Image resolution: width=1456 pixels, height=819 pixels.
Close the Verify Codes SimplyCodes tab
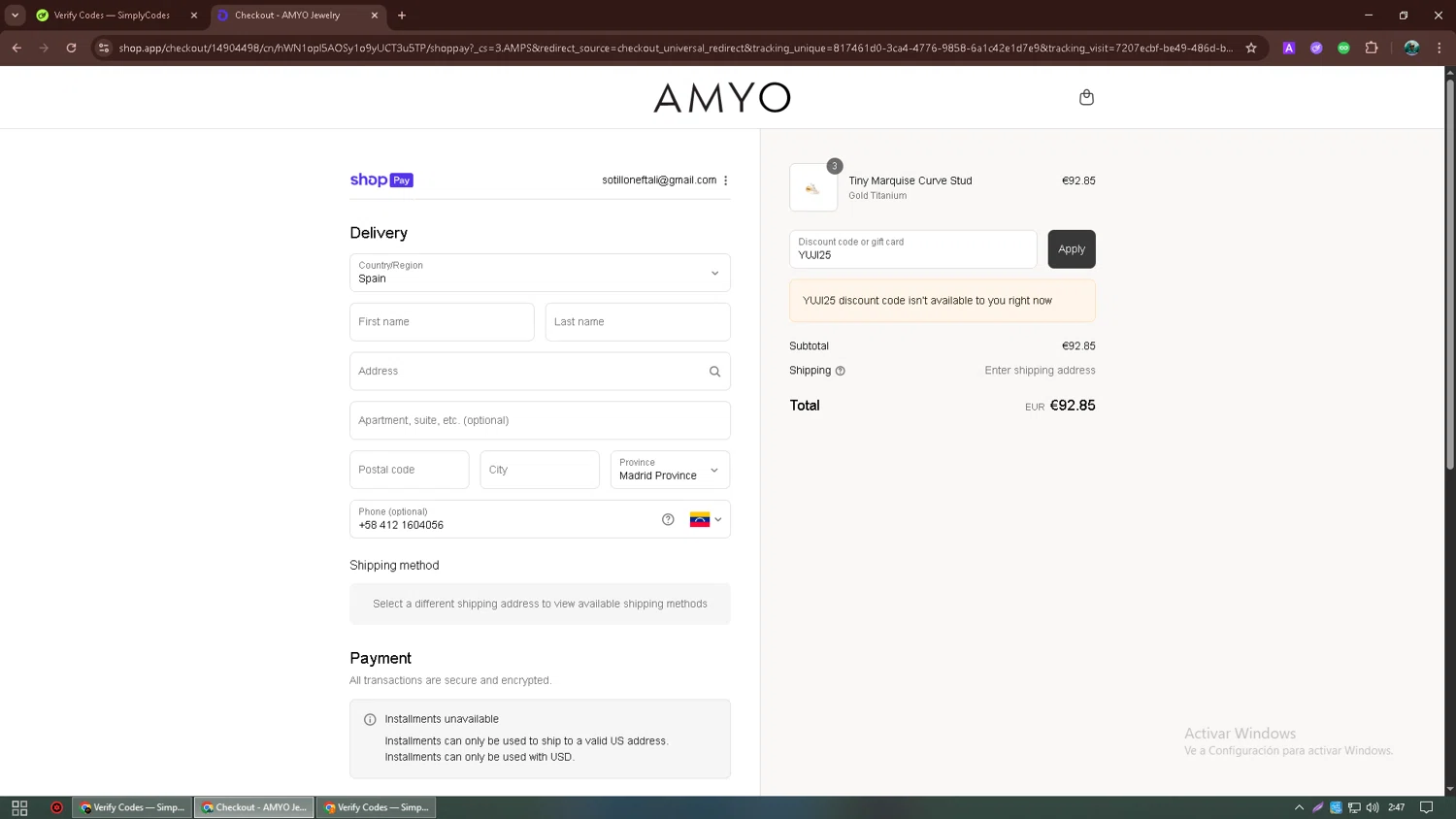(194, 16)
